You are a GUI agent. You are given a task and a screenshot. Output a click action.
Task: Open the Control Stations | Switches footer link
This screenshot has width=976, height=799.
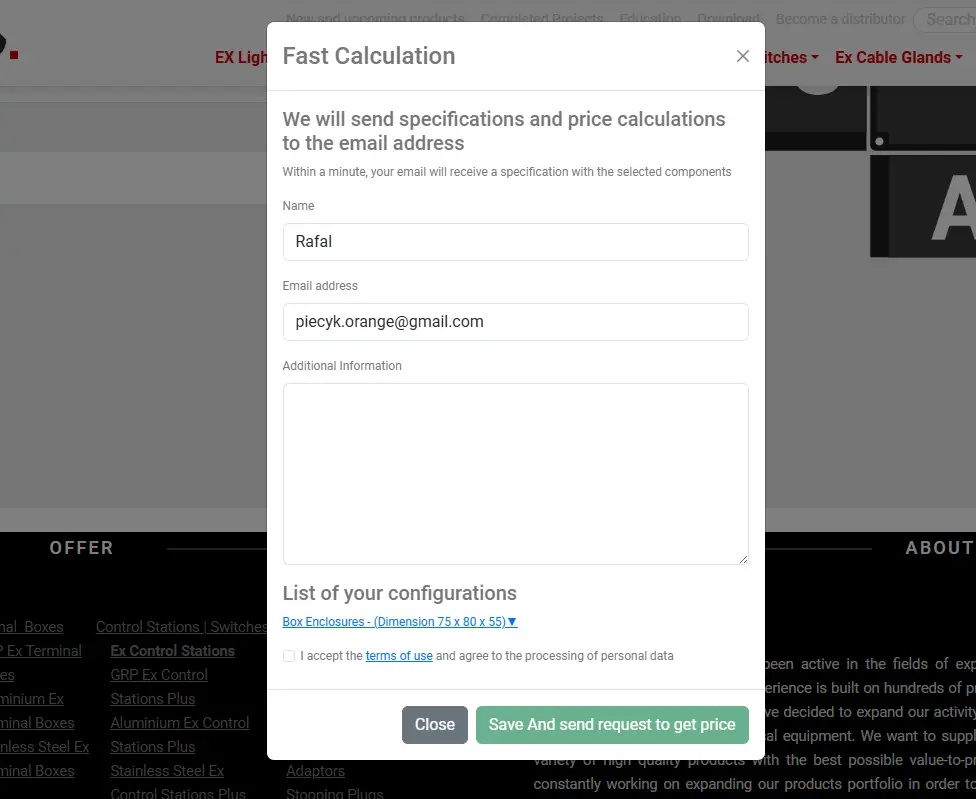(x=181, y=627)
